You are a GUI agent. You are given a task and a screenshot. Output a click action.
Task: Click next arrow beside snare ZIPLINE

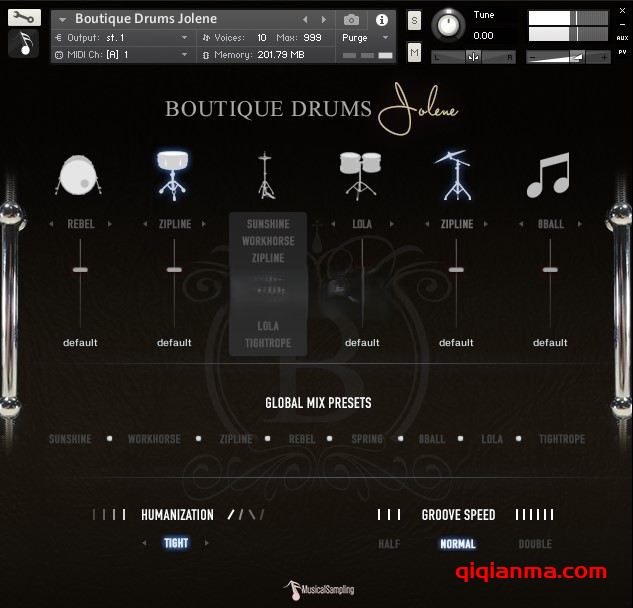click(x=204, y=224)
